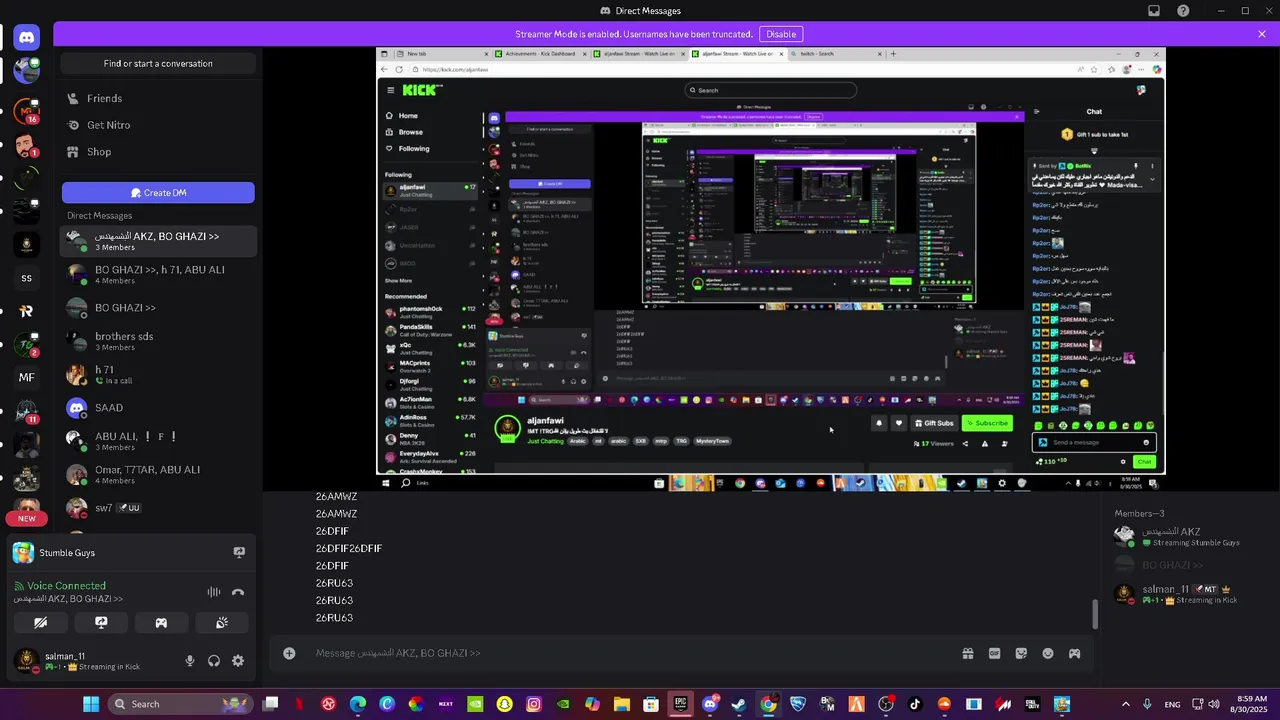The height and width of the screenshot is (720, 1280).
Task: Click the Create DM button
Action: point(158,193)
